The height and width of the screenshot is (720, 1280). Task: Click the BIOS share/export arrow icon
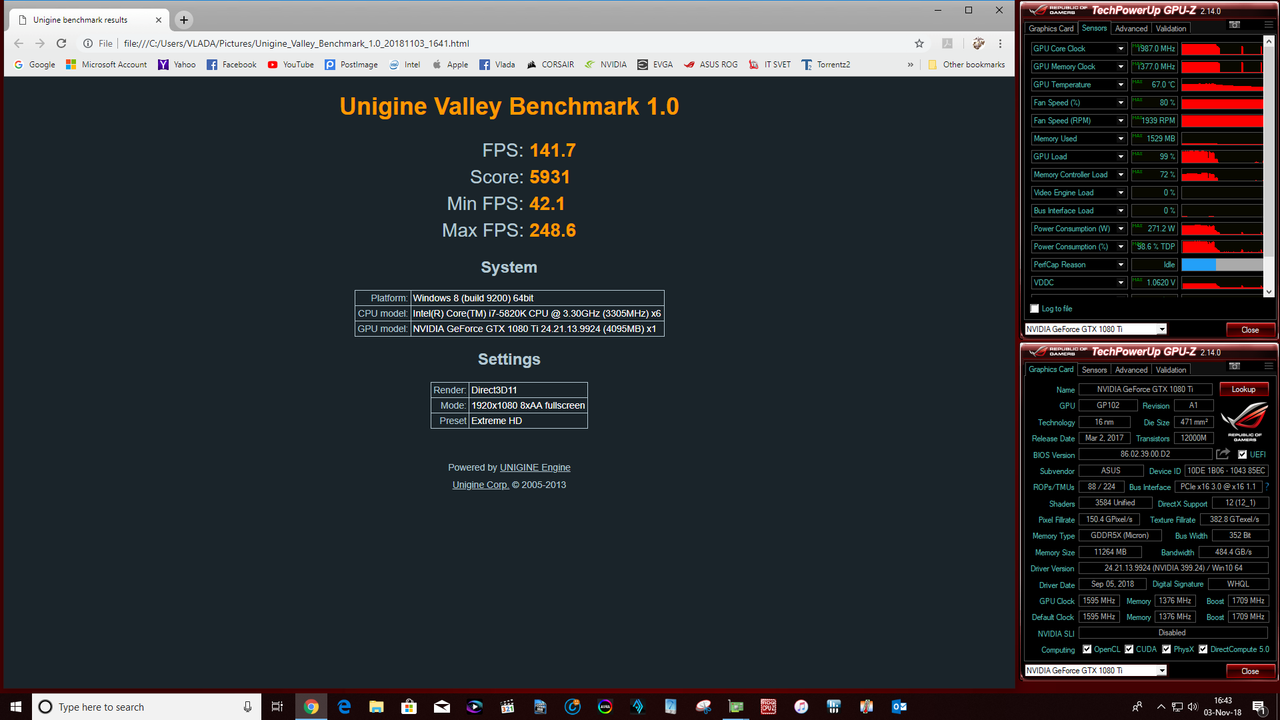tap(1223, 454)
